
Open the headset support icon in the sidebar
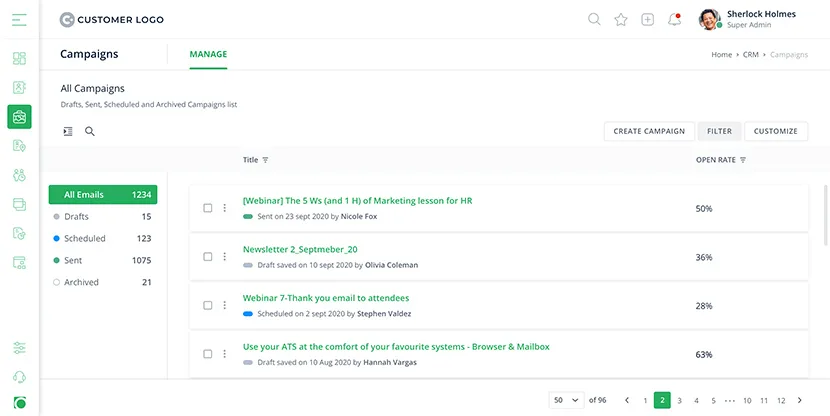[x=19, y=377]
